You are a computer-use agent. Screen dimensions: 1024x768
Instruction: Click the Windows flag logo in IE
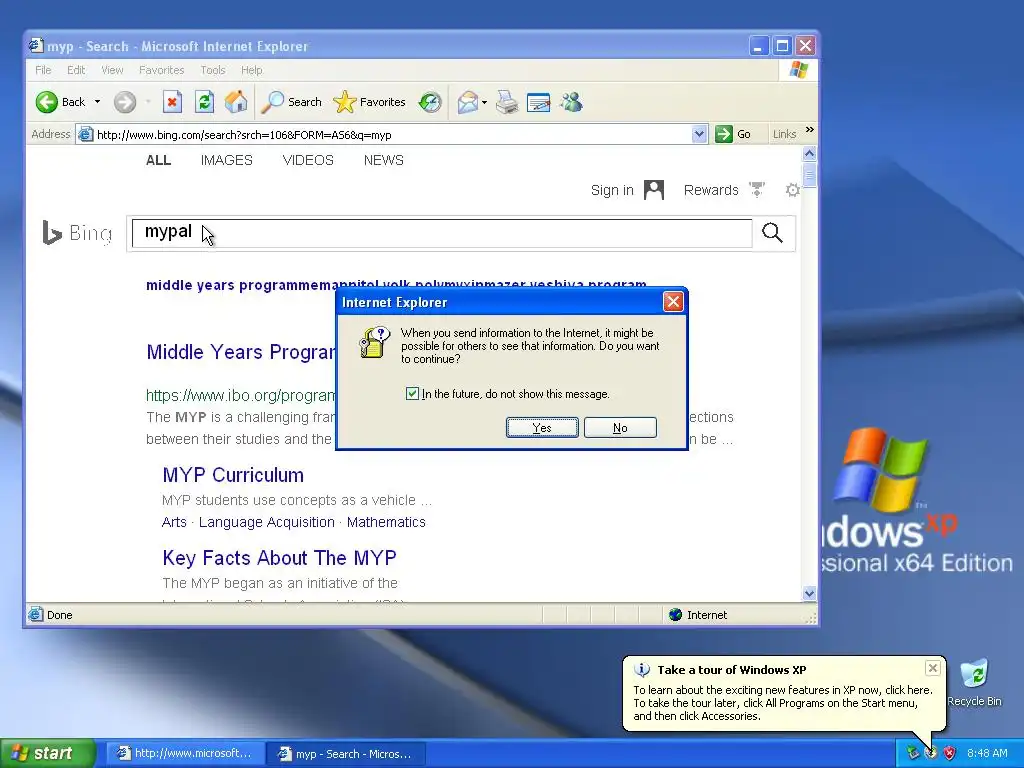[798, 70]
